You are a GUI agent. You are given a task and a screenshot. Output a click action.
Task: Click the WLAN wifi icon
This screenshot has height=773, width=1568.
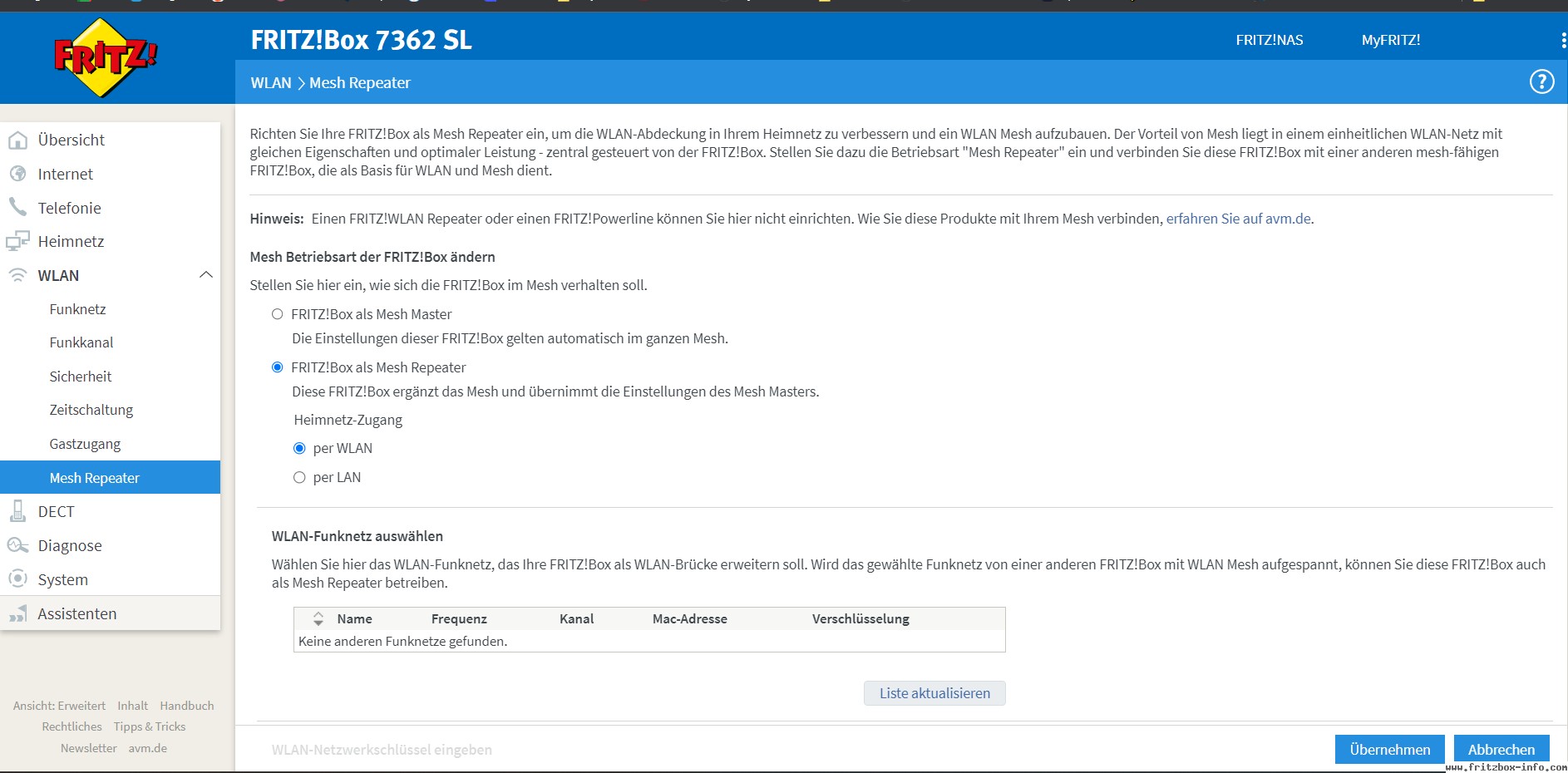[x=17, y=275]
